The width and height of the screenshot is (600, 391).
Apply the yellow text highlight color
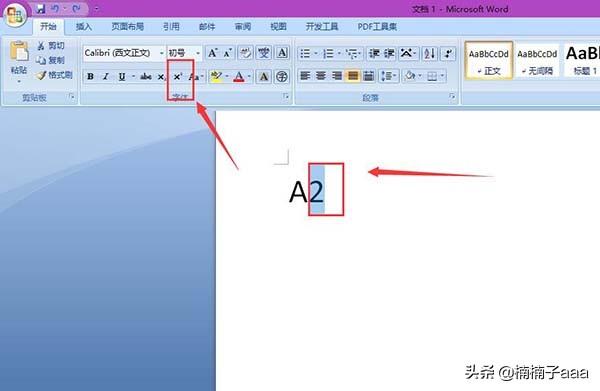pos(216,77)
